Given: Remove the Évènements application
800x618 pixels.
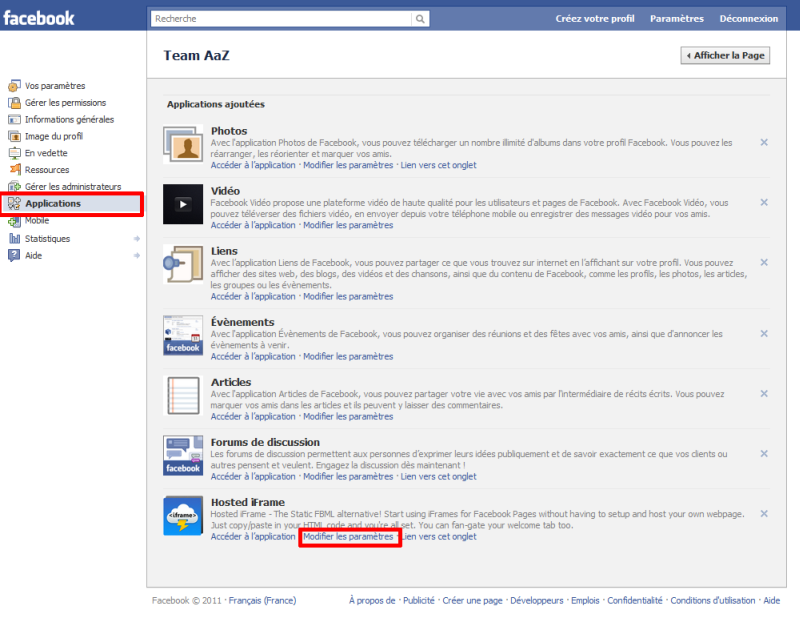Looking at the screenshot, I should point(764,333).
